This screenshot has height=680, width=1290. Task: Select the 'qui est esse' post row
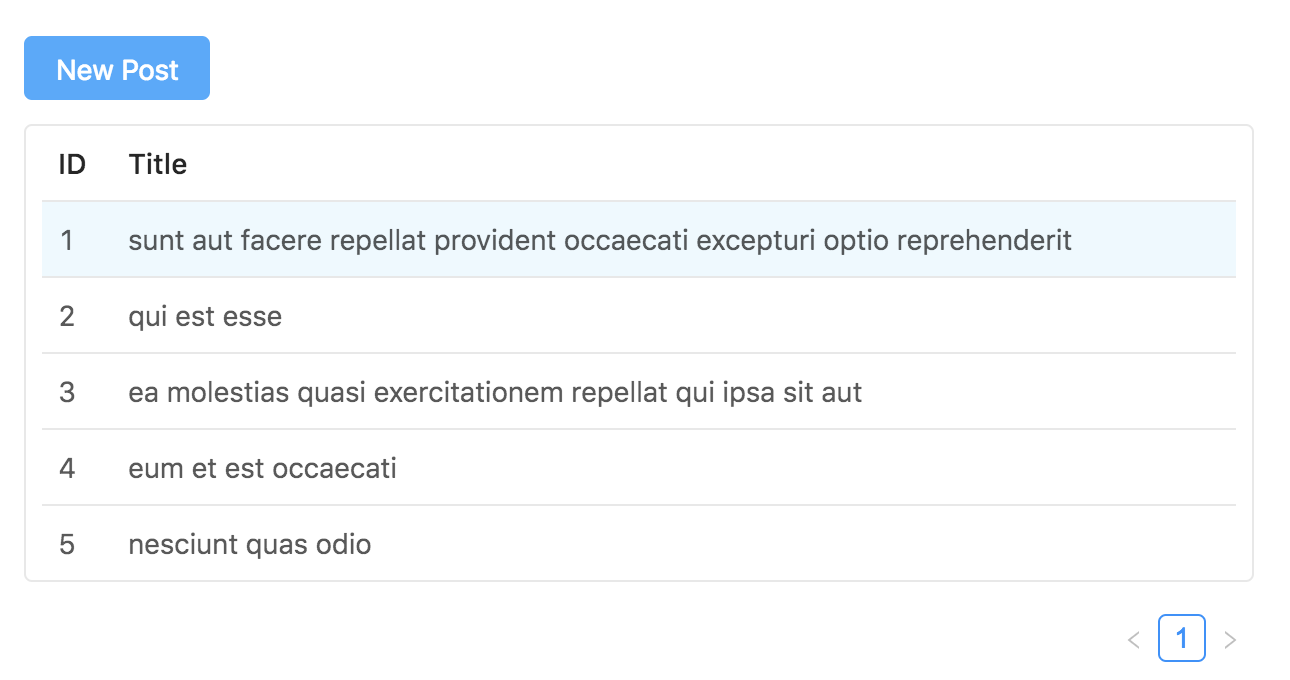205,317
